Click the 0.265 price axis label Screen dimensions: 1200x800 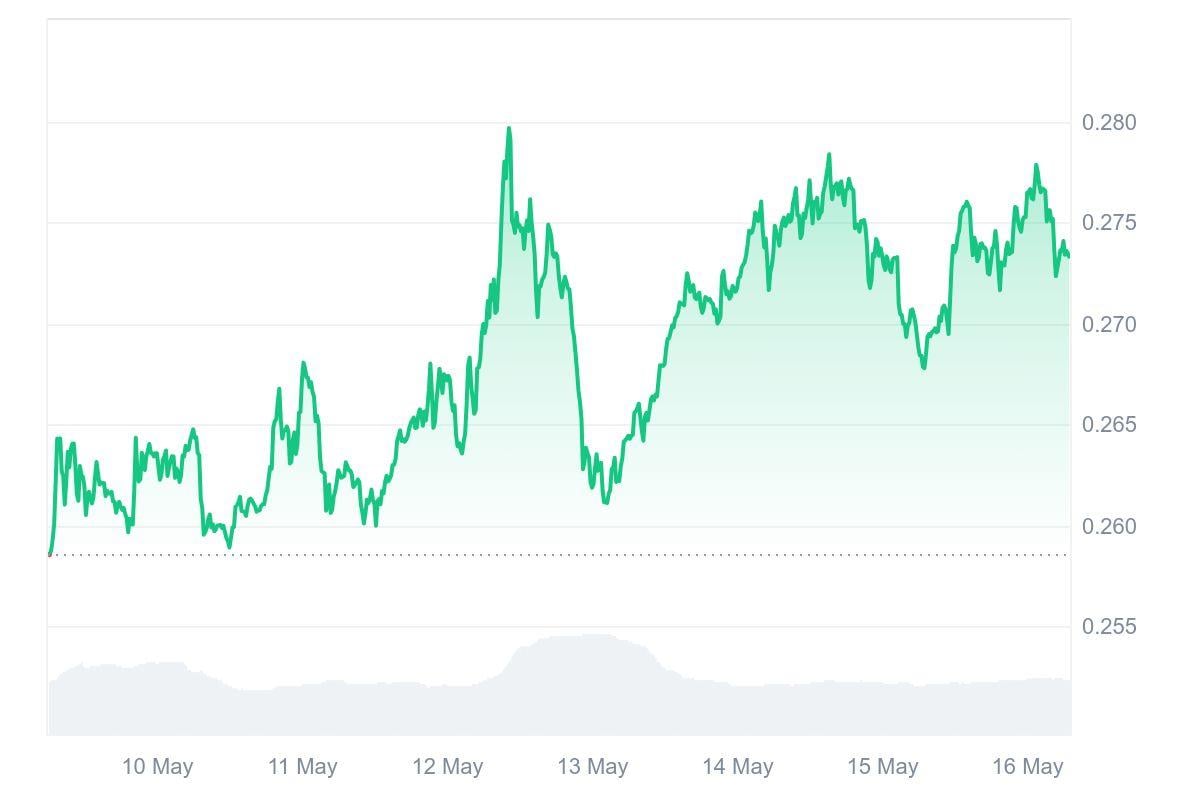point(1109,425)
